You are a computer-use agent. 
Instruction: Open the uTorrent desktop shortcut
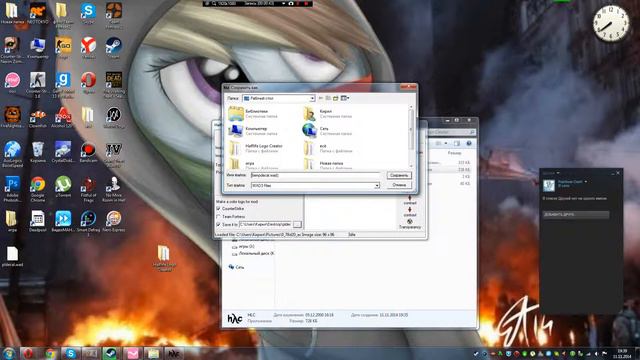tap(63, 187)
